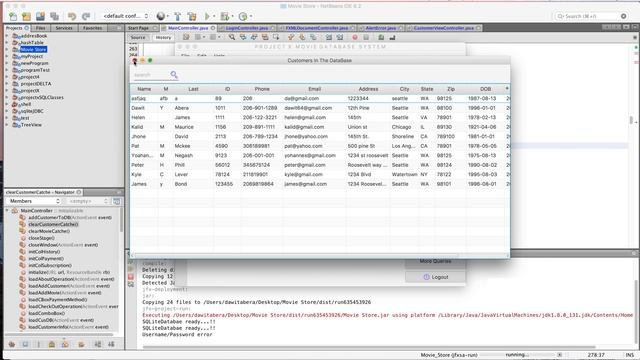
Task: Select the sqliteJDBC project
Action: 32,111
